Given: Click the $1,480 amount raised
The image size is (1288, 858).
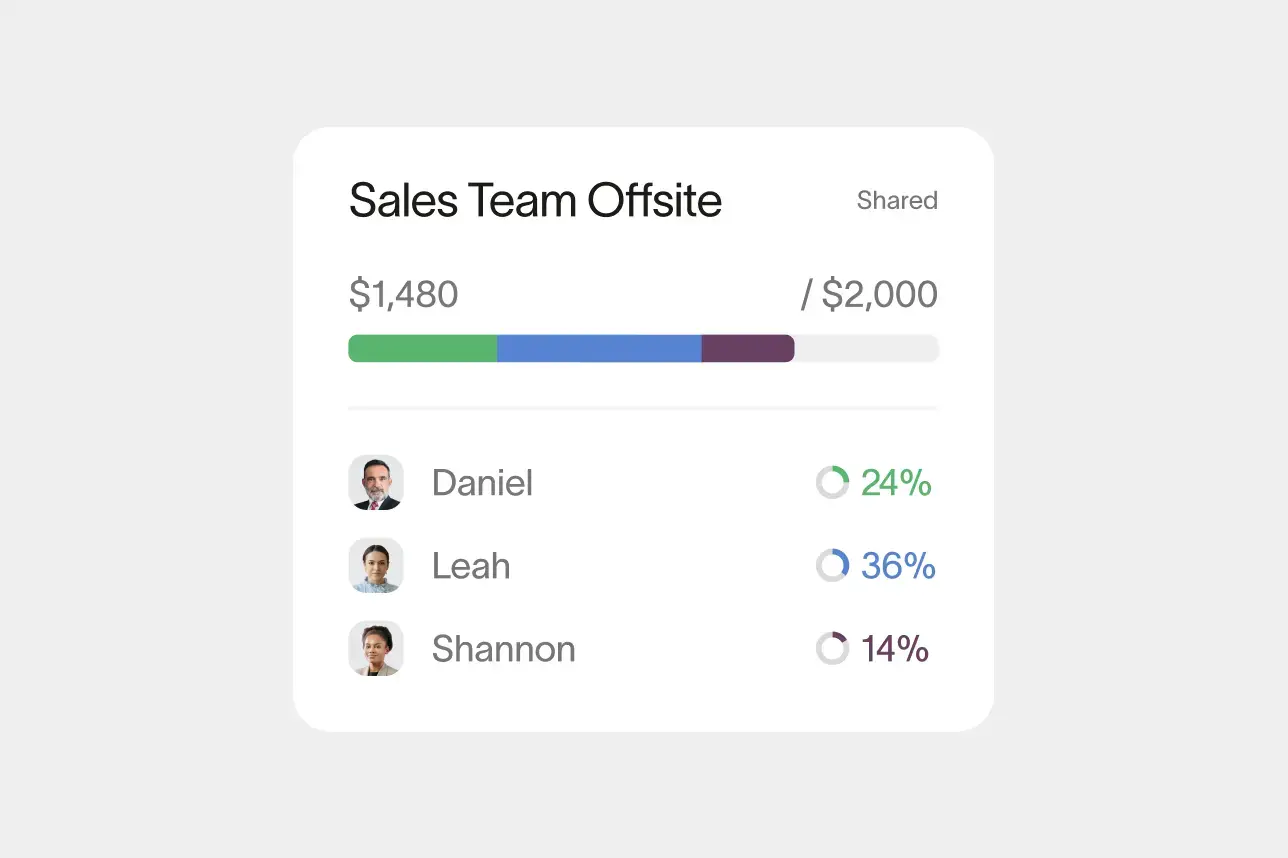Looking at the screenshot, I should (403, 293).
